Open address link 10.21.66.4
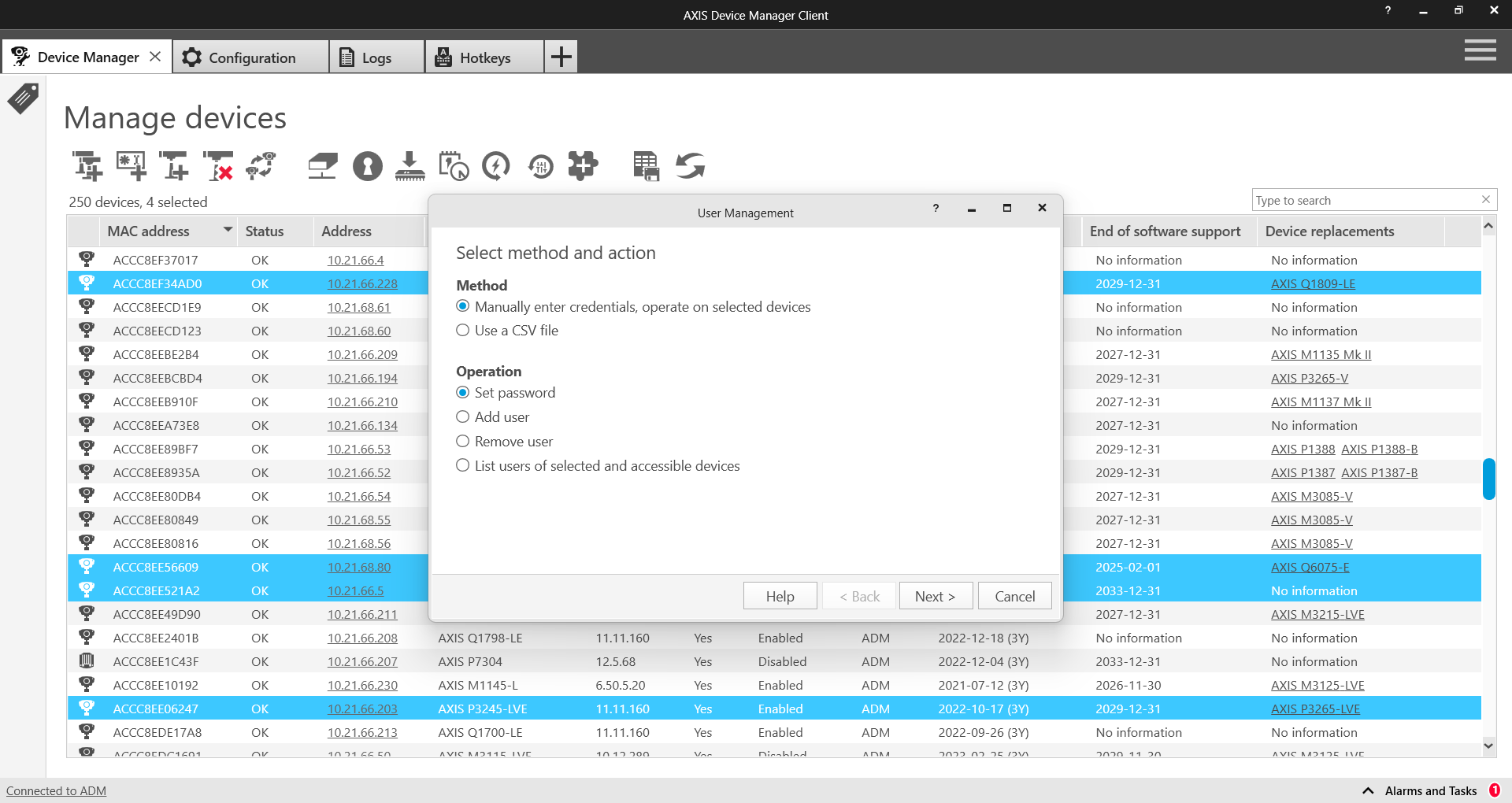The image size is (1512, 803). point(355,260)
